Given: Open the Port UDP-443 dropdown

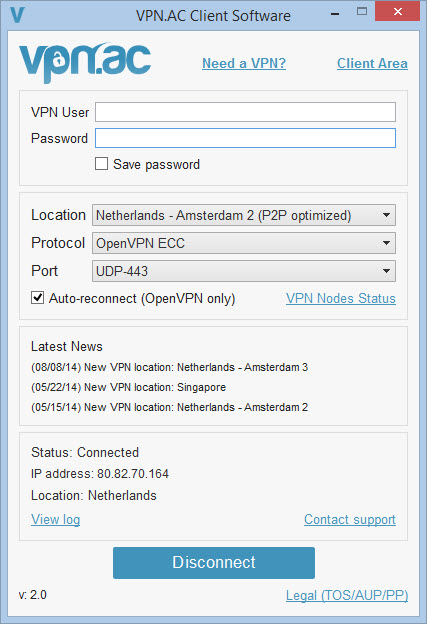Looking at the screenshot, I should [x=244, y=271].
